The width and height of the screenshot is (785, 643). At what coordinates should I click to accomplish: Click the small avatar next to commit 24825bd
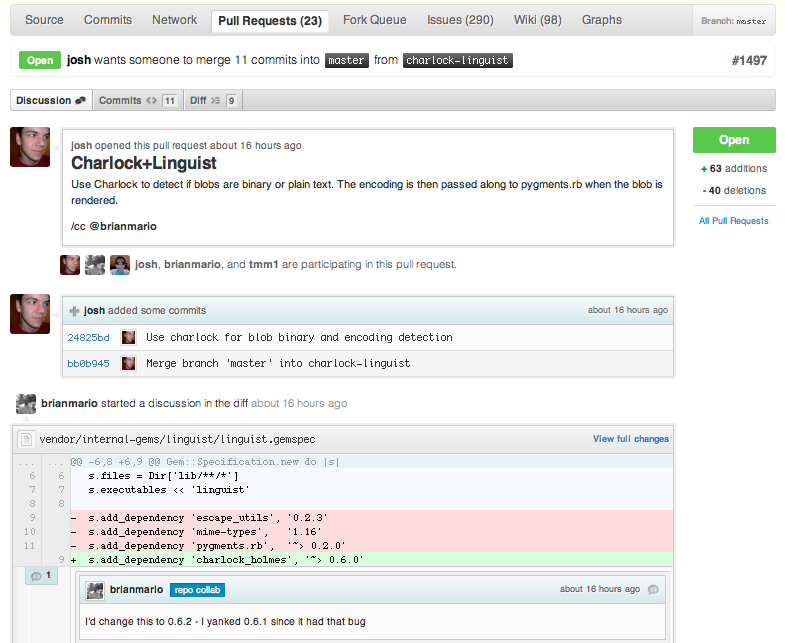(129, 338)
